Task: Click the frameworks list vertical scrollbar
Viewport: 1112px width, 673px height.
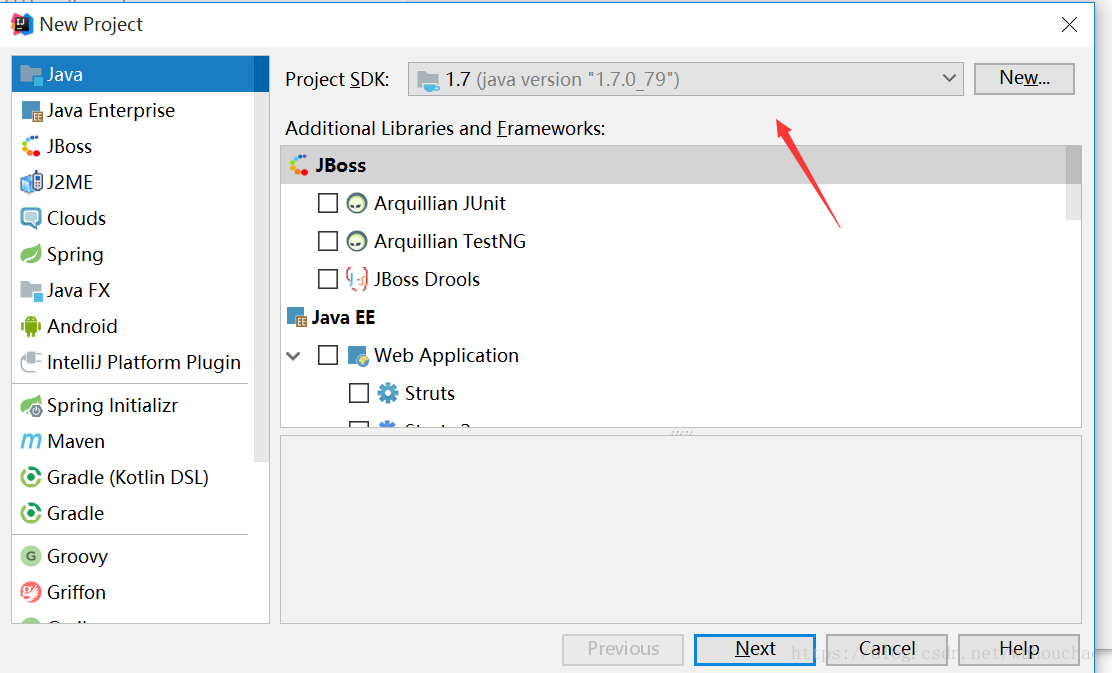Action: pyautogui.click(x=1074, y=182)
